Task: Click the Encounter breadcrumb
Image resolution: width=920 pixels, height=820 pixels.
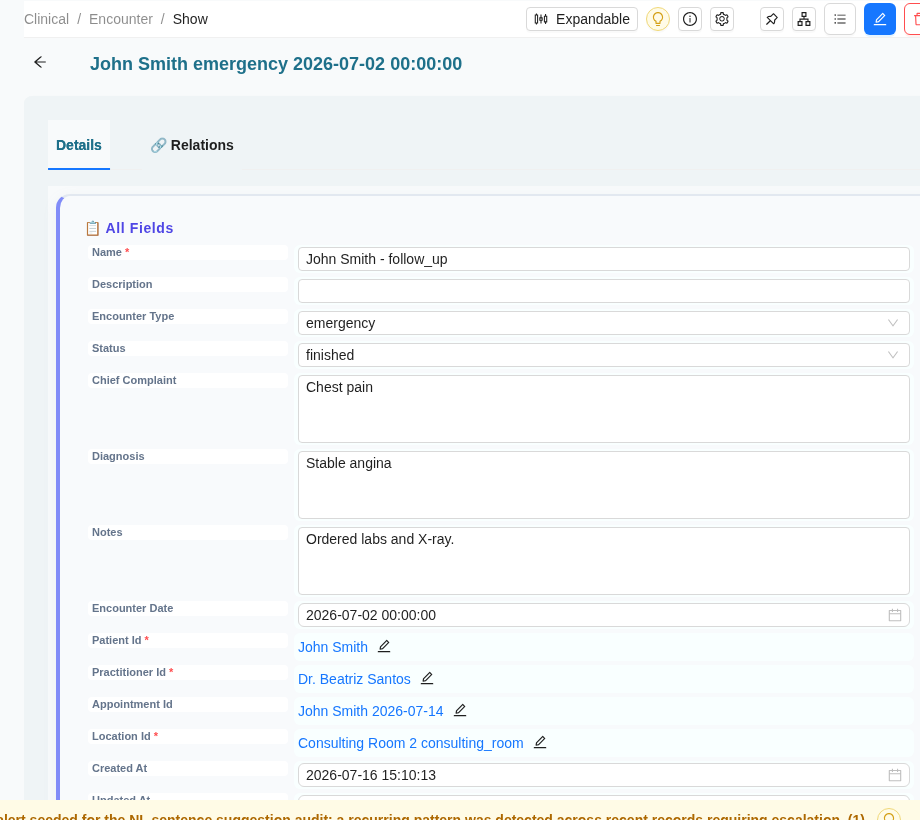Action: [121, 19]
